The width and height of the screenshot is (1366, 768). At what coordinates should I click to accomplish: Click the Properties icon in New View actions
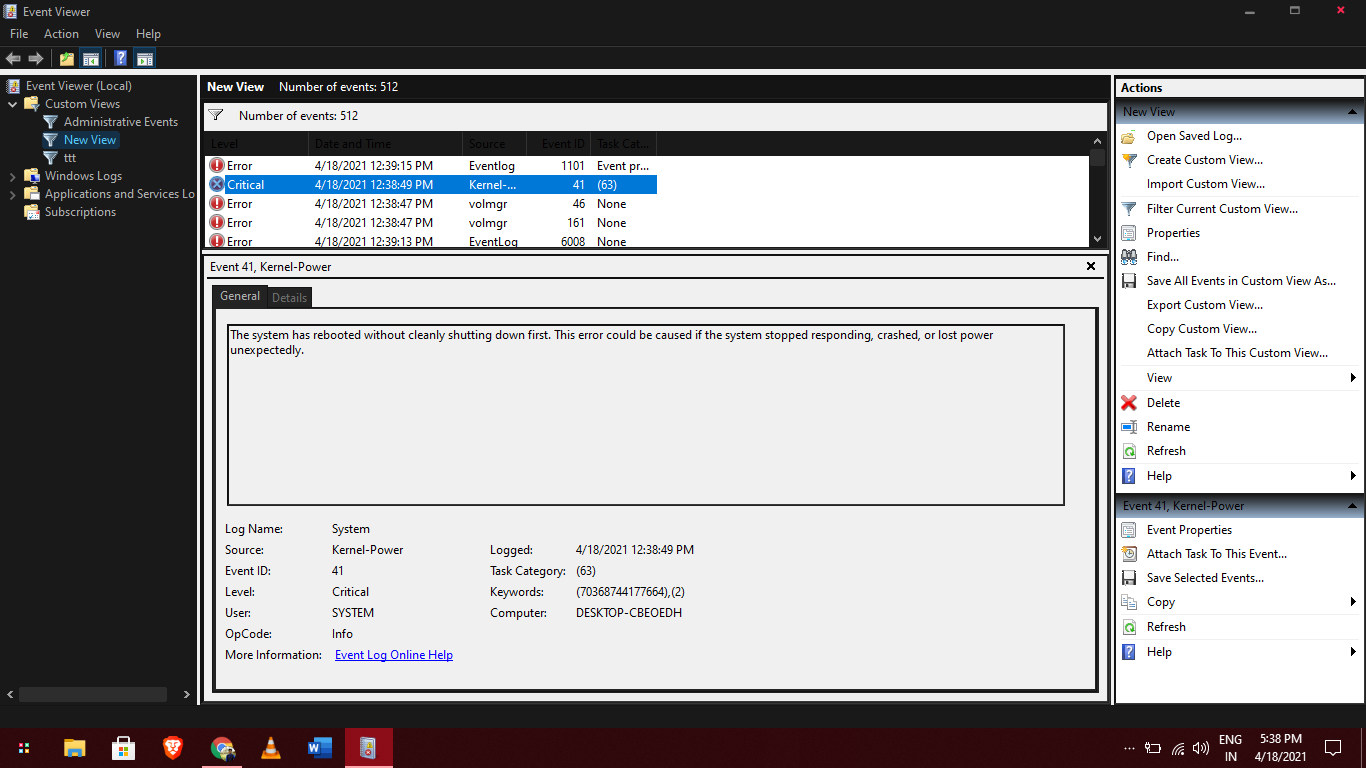(1129, 233)
